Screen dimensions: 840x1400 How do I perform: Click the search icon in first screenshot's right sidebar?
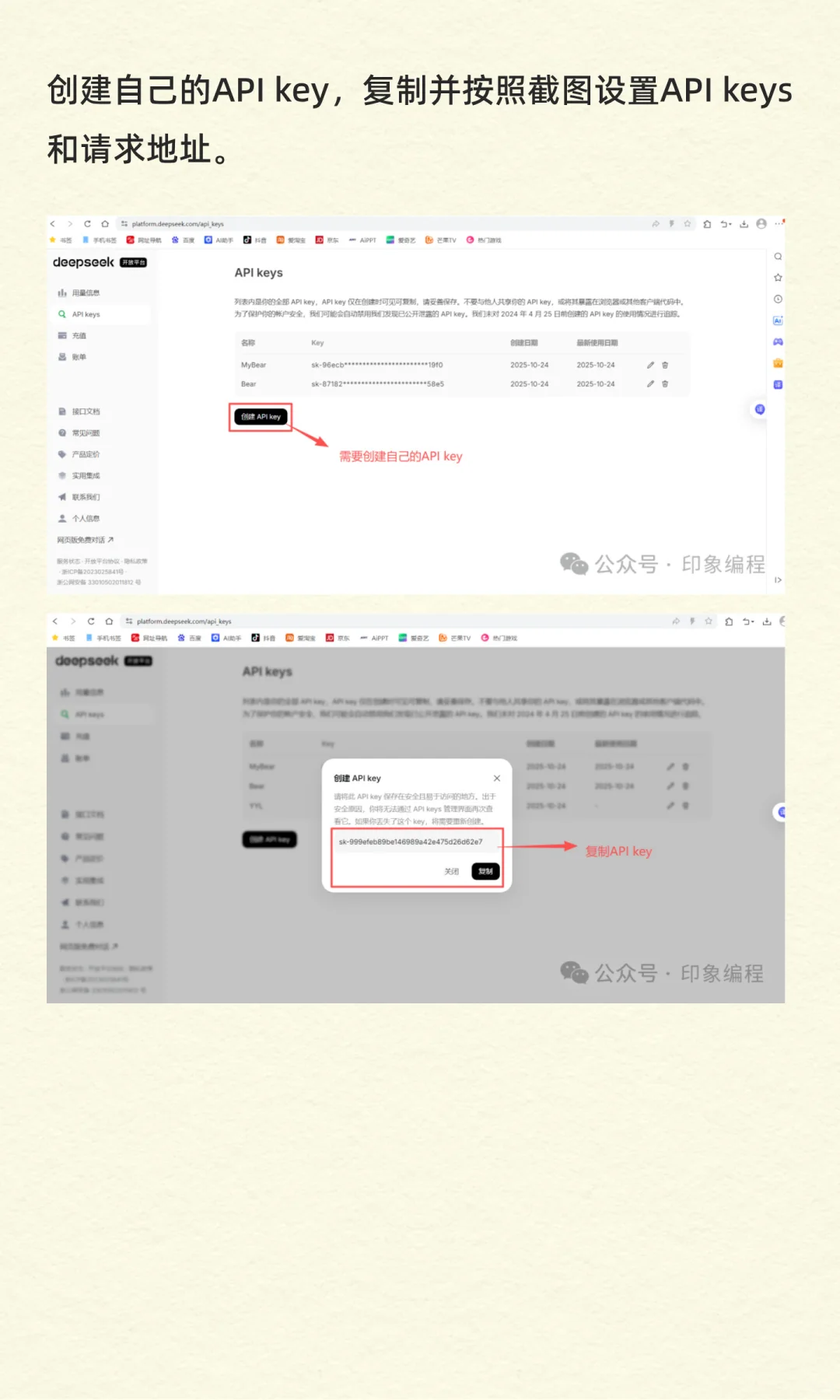778,257
